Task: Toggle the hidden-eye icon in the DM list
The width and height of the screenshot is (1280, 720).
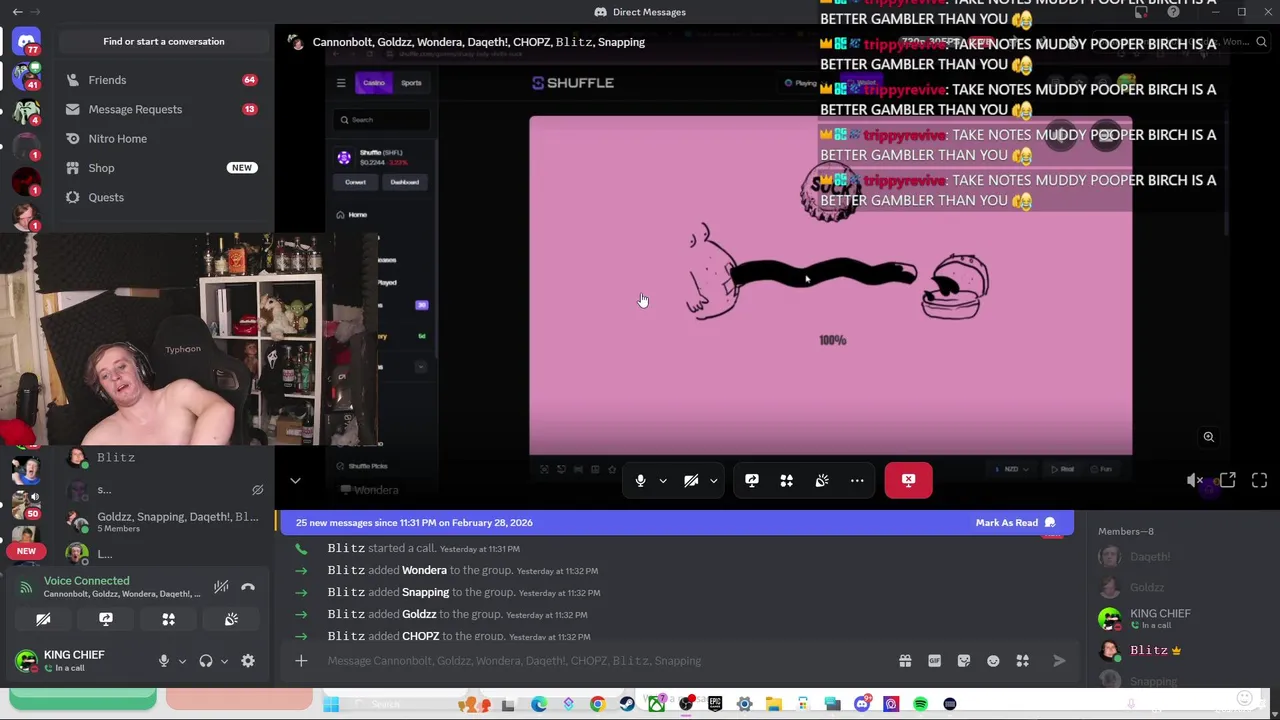Action: coord(257,490)
